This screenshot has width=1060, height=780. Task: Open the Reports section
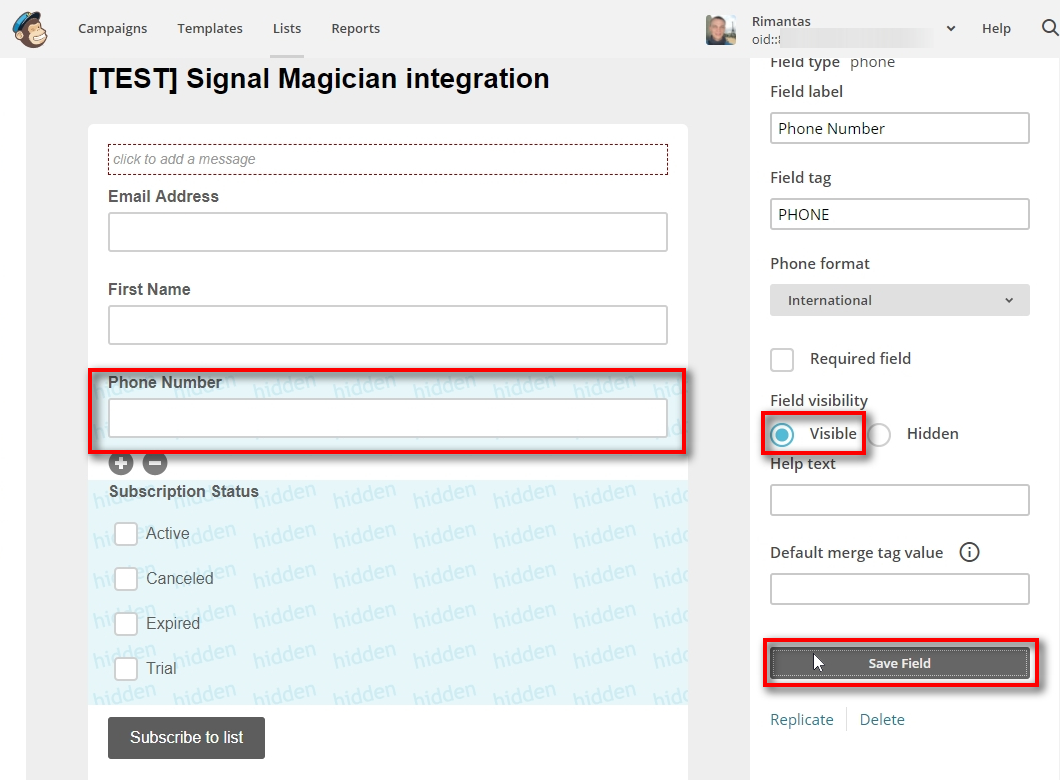click(x=355, y=29)
